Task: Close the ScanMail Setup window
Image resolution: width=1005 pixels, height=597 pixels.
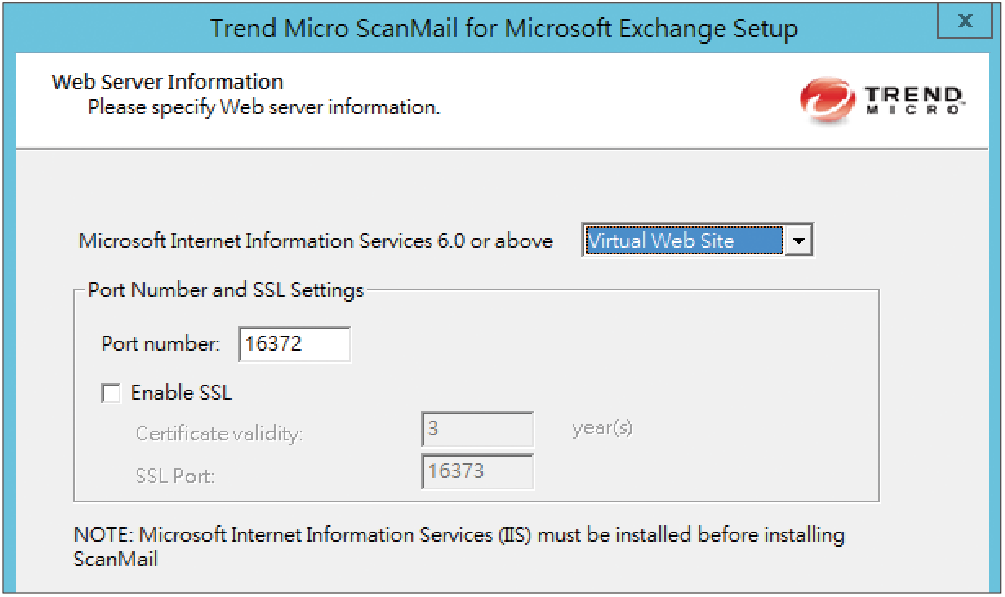Action: pyautogui.click(x=965, y=21)
